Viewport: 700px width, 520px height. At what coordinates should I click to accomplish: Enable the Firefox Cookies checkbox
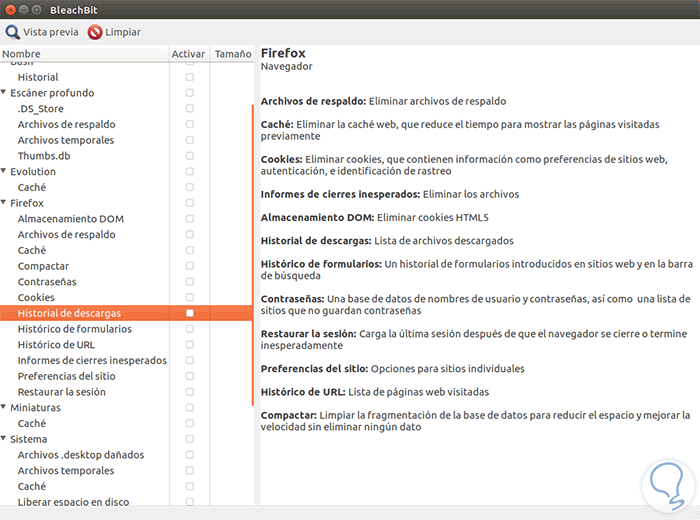(x=190, y=297)
